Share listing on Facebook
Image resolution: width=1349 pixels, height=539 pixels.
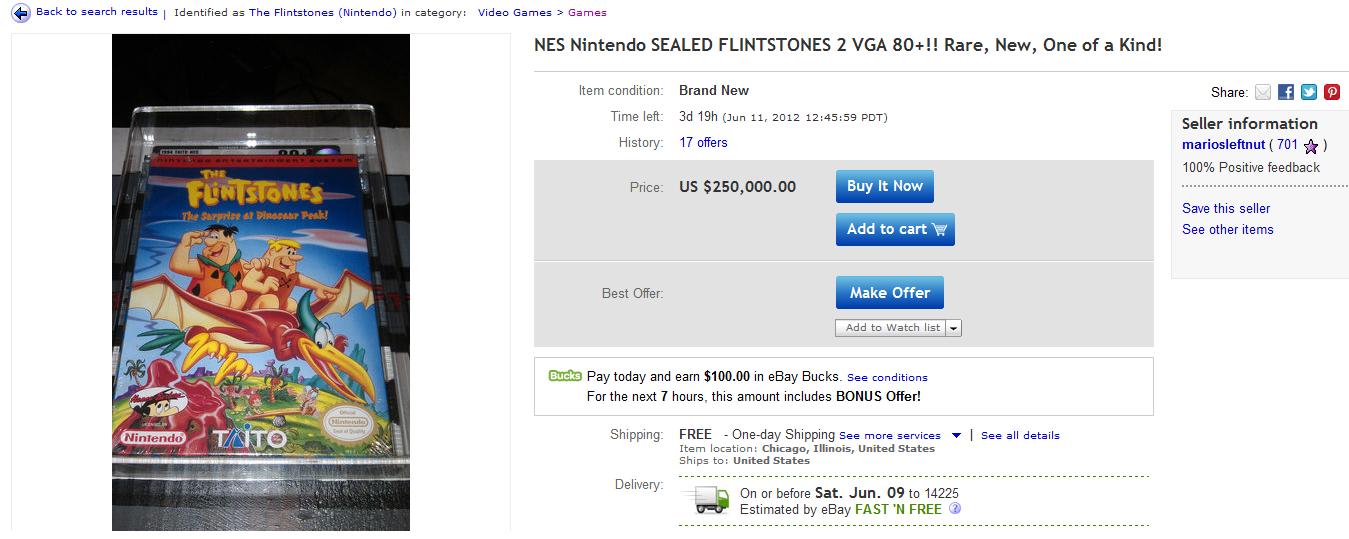(1286, 92)
